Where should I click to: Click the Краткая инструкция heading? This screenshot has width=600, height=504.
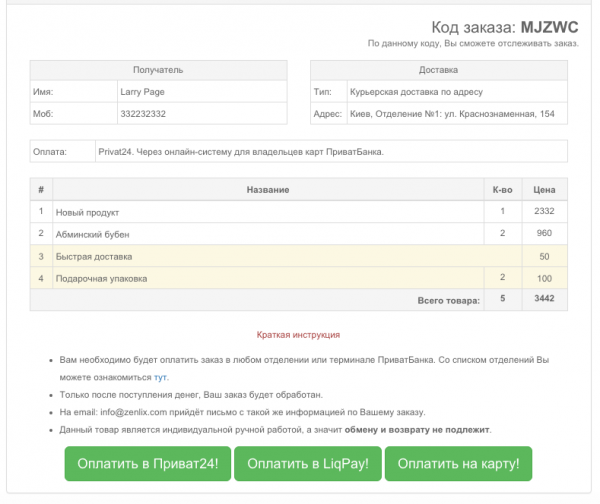(298, 334)
